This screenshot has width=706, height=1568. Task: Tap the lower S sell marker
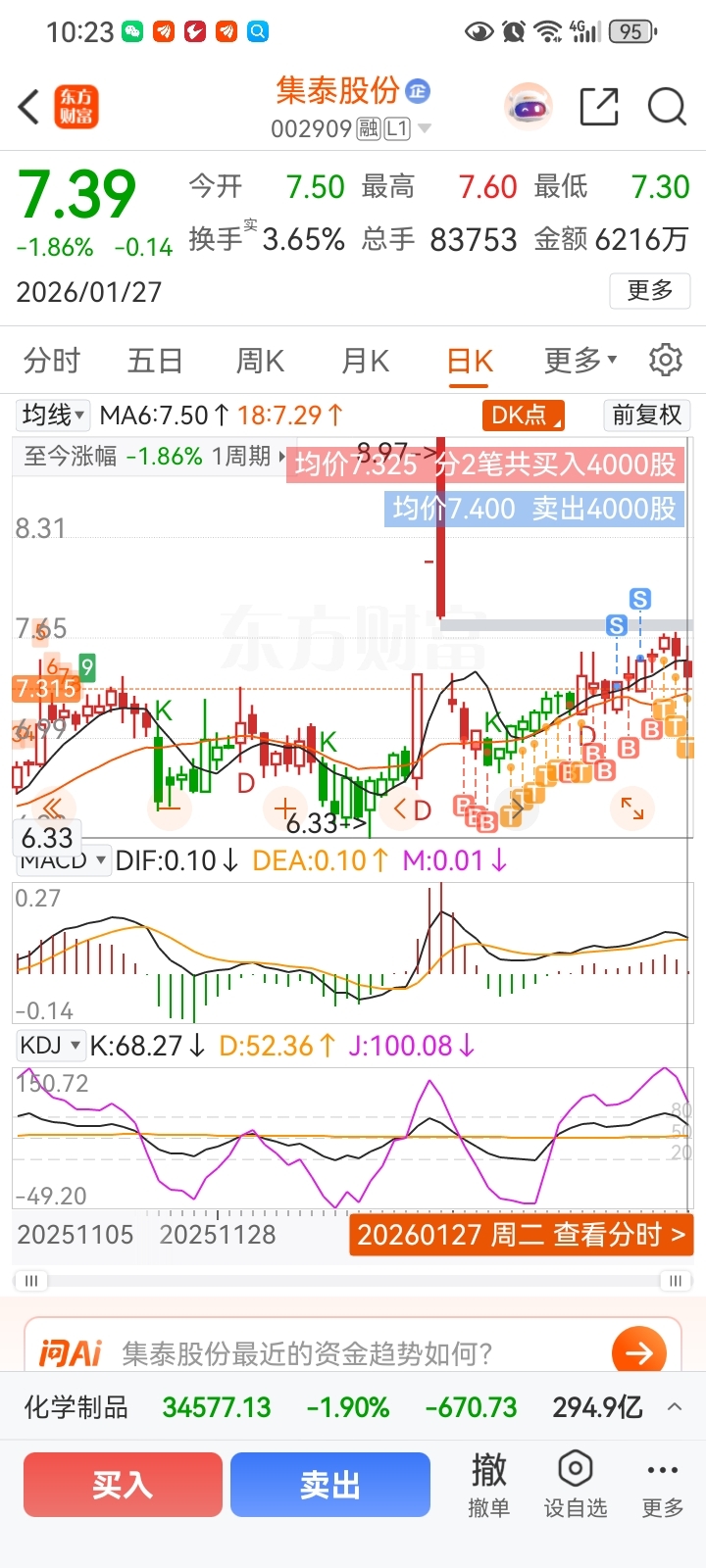click(x=617, y=625)
